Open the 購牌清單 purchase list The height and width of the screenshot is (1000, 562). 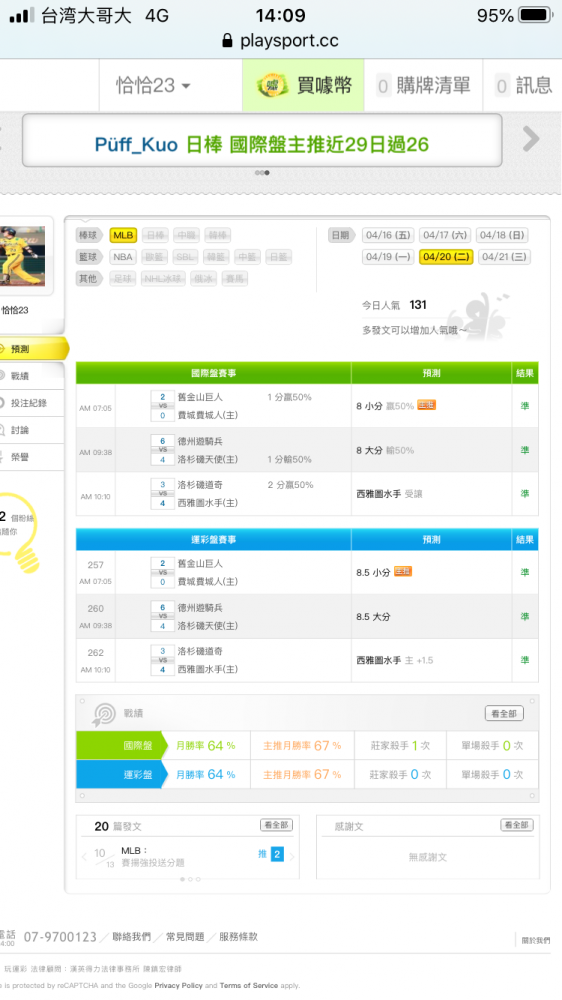pyautogui.click(x=424, y=85)
